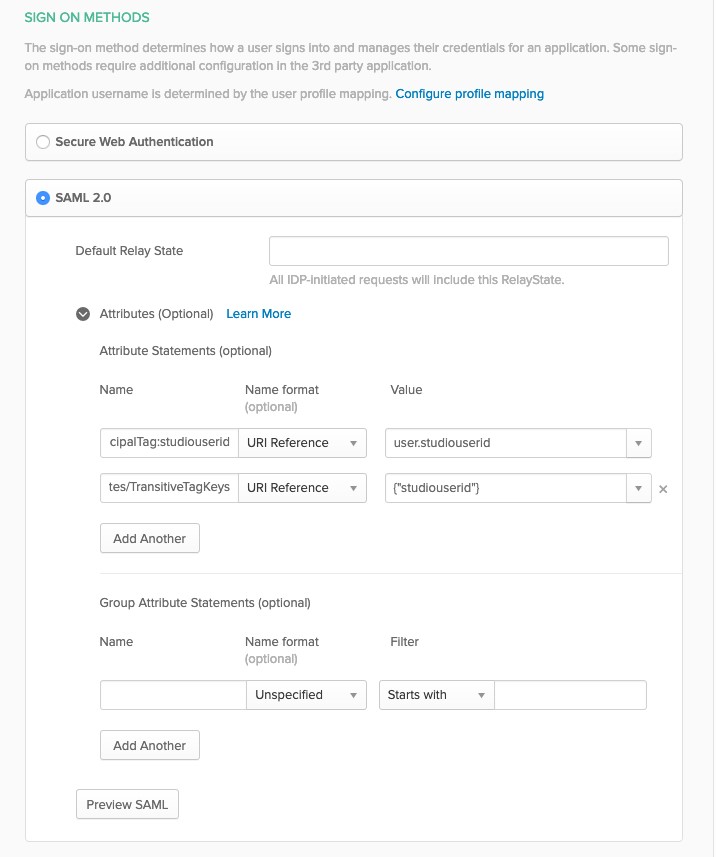Focus the Default Relay State field
This screenshot has height=857, width=716.
[468, 251]
